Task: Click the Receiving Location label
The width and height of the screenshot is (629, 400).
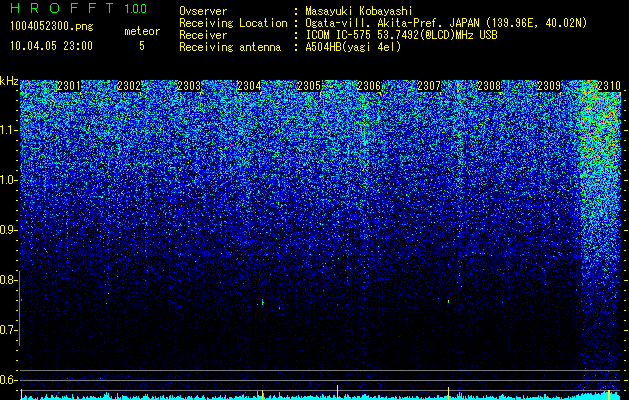Action: (x=233, y=23)
